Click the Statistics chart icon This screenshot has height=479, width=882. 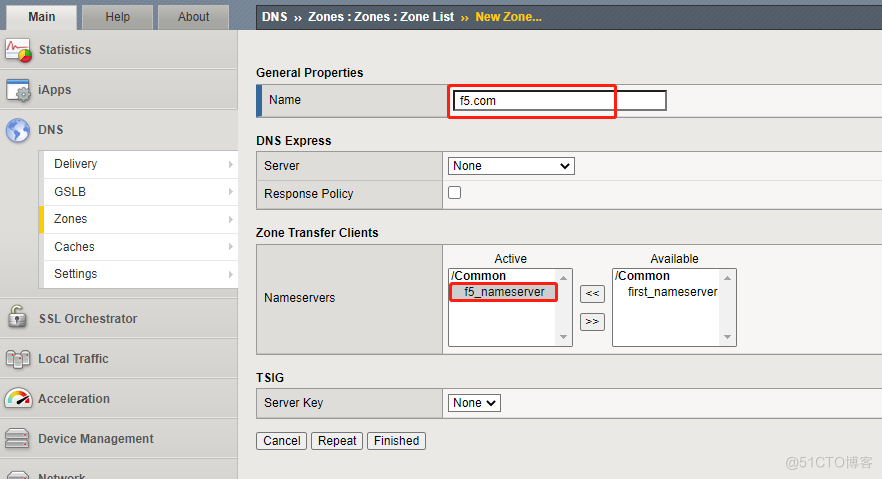coord(18,50)
